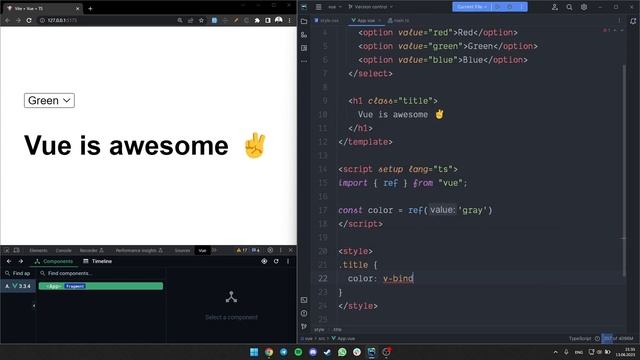Select the Vue tab in DevTools
This screenshot has height=360, width=640.
tap(202, 250)
